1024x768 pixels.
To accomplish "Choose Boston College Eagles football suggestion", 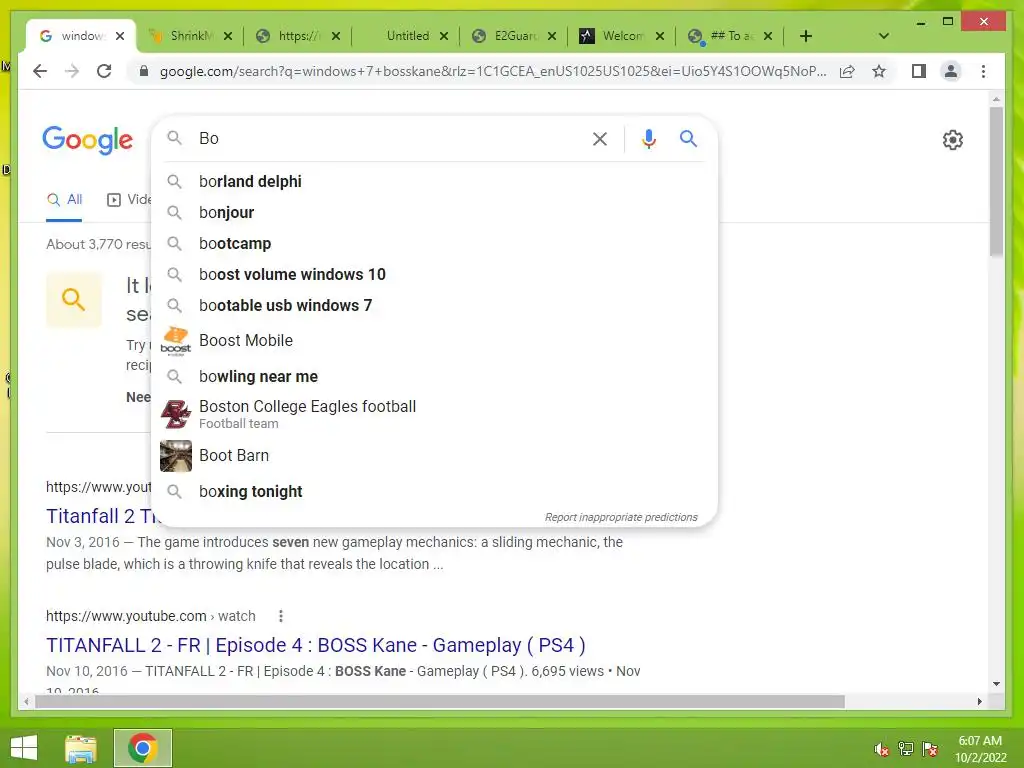I will [434, 414].
